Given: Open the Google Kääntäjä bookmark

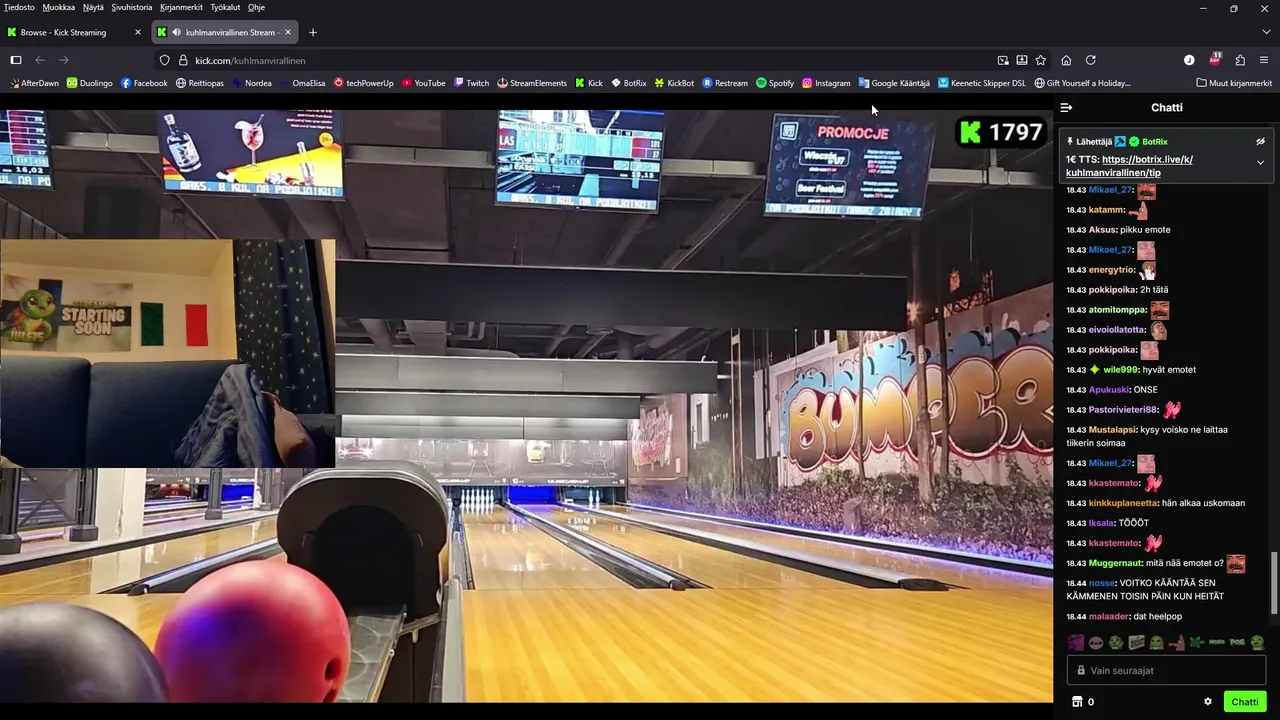Looking at the screenshot, I should coord(894,83).
